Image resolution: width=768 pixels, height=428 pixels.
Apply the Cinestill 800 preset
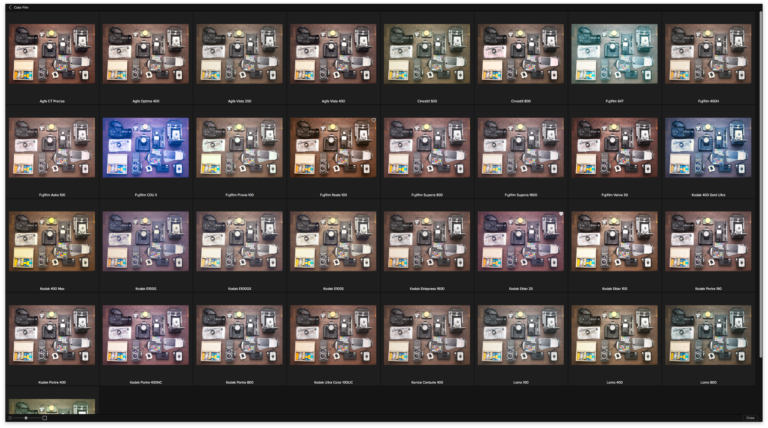pos(521,54)
